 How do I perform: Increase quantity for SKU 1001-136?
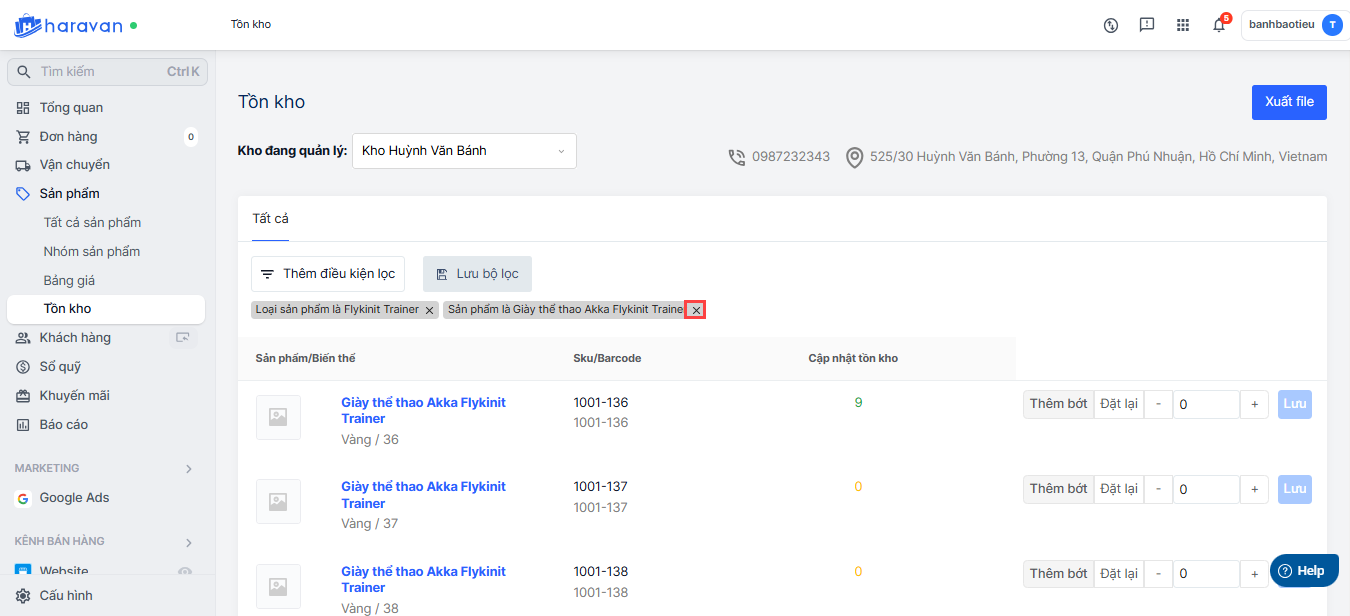click(x=1254, y=404)
